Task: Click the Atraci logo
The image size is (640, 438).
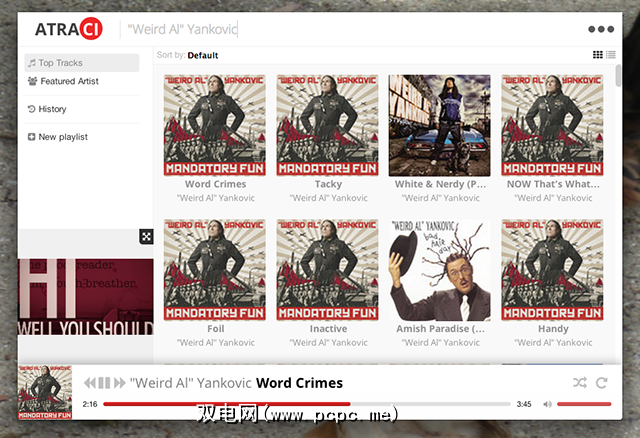Action: coord(69,29)
